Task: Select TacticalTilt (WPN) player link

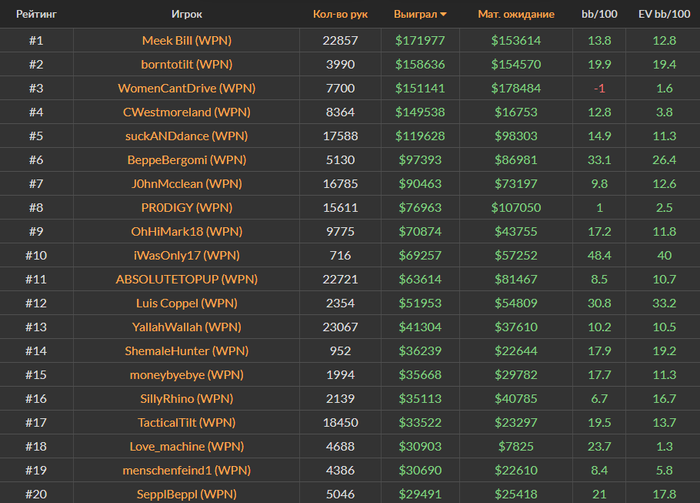Action: [187, 423]
